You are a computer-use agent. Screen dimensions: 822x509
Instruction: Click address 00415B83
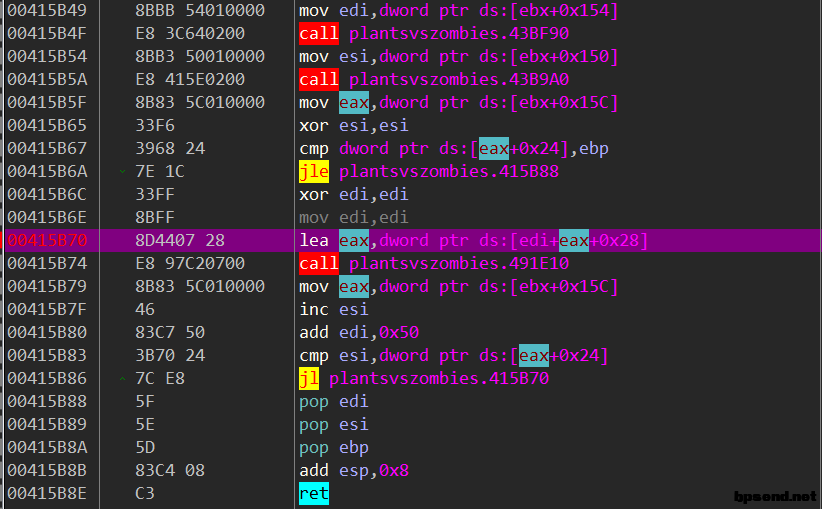click(x=47, y=356)
